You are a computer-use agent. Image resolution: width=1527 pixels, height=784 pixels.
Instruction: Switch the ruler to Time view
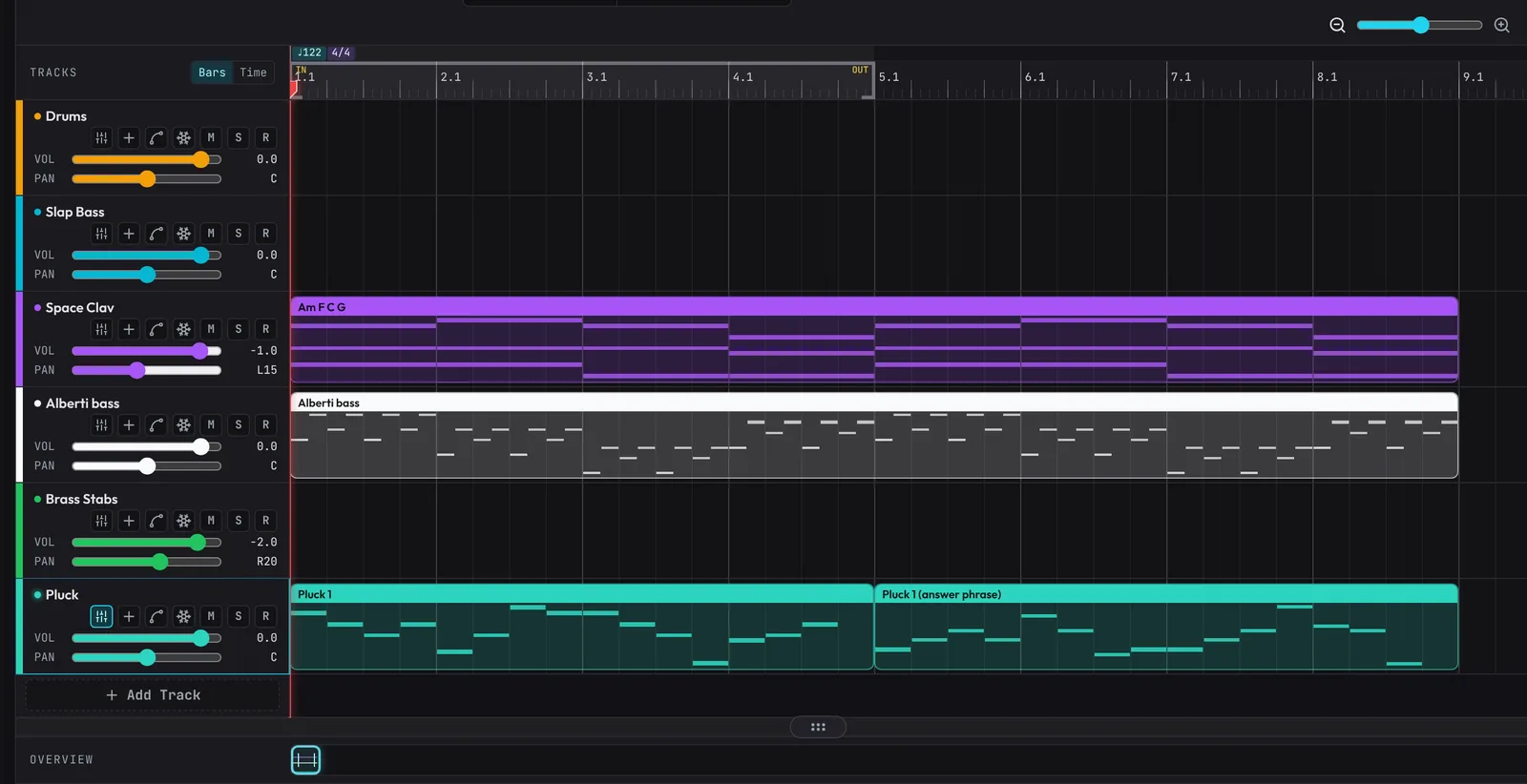click(253, 72)
